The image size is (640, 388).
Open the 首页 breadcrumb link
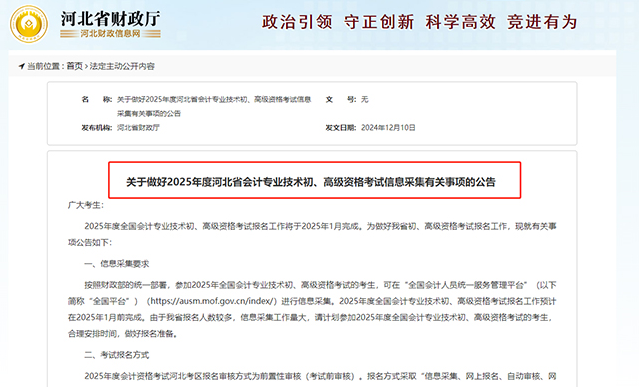[75, 66]
